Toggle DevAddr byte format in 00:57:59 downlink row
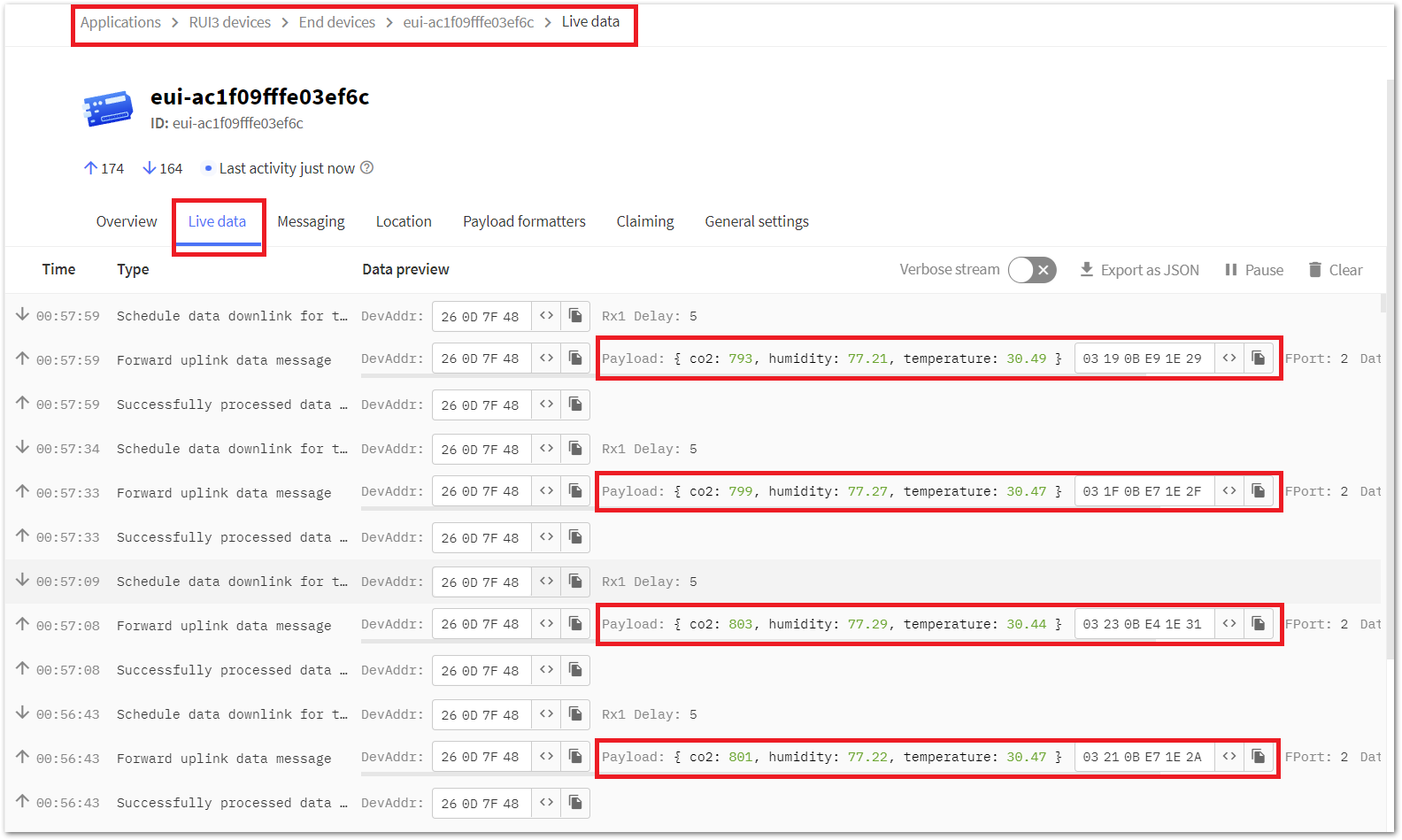 tap(546, 316)
